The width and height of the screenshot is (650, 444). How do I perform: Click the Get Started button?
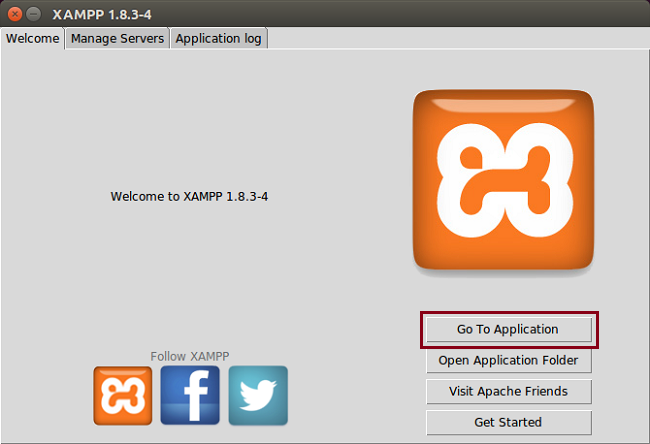point(508,422)
